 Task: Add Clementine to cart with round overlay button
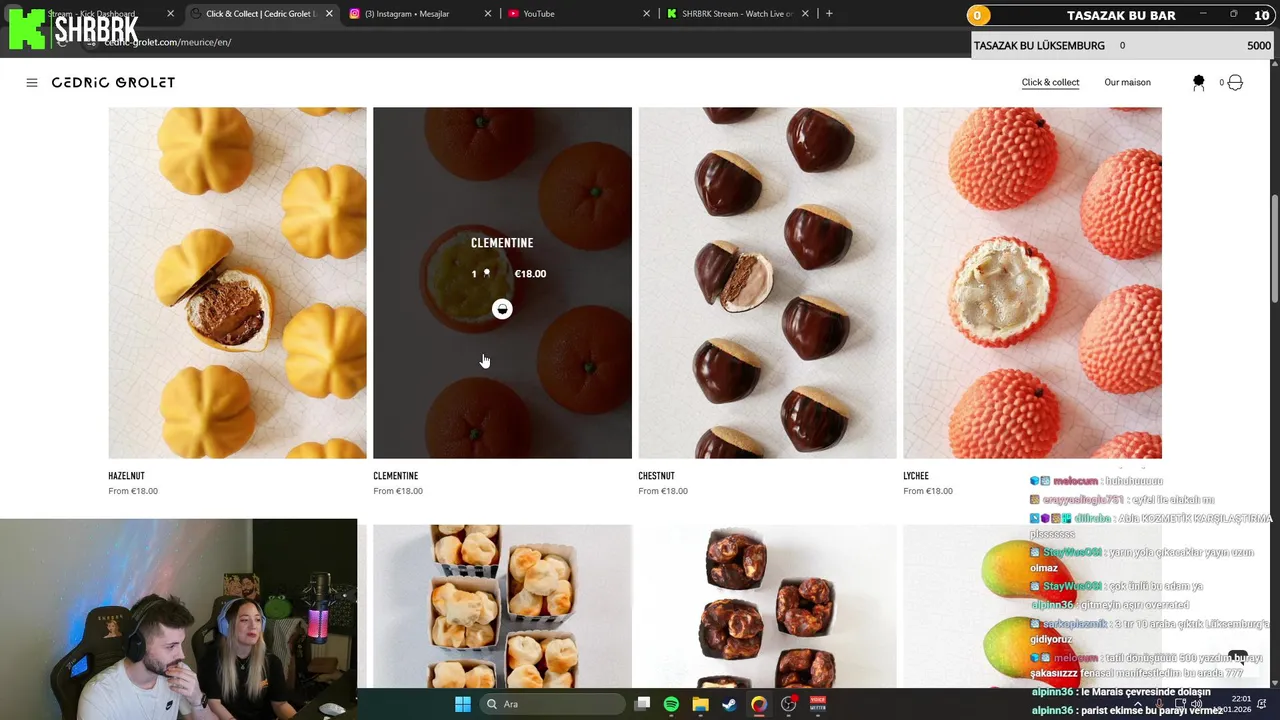[502, 309]
